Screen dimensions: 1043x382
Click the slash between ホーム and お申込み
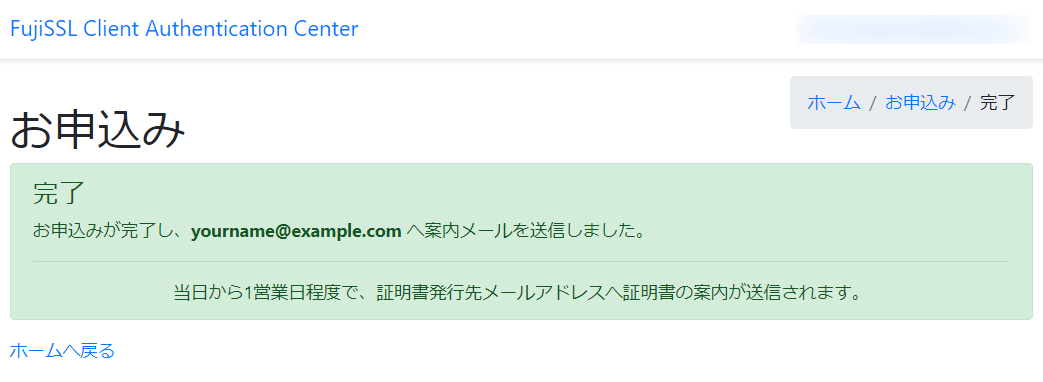pos(873,102)
